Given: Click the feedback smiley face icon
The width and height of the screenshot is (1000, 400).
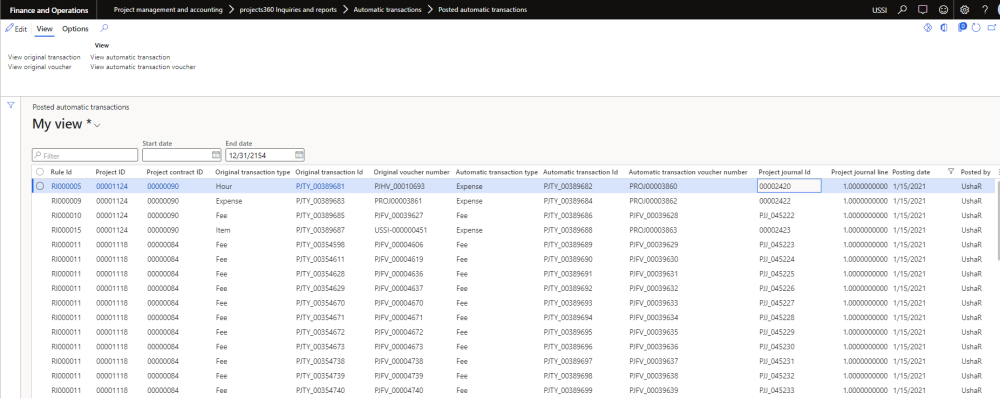Looking at the screenshot, I should [x=944, y=9].
